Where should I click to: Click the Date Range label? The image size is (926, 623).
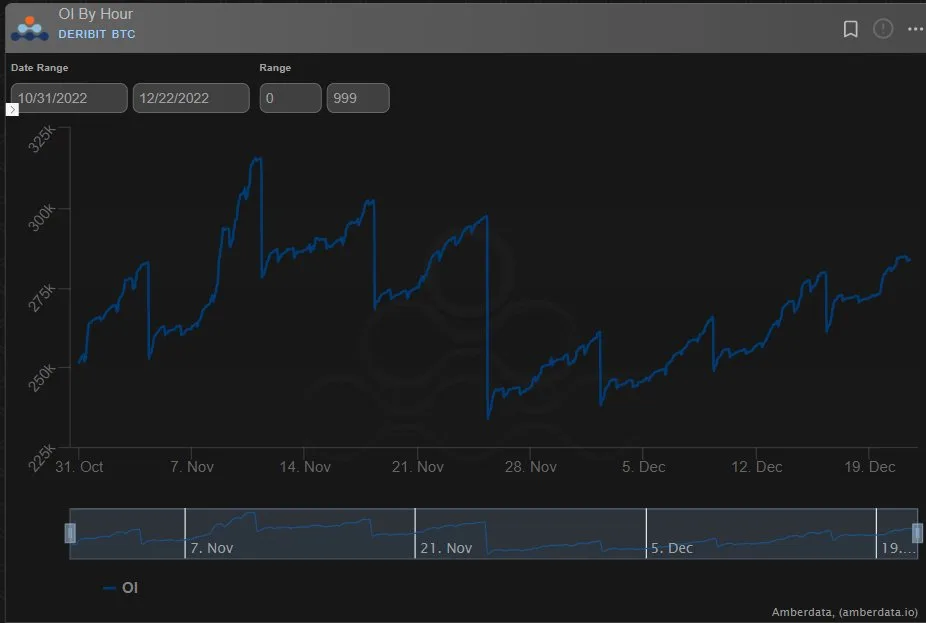(x=40, y=68)
